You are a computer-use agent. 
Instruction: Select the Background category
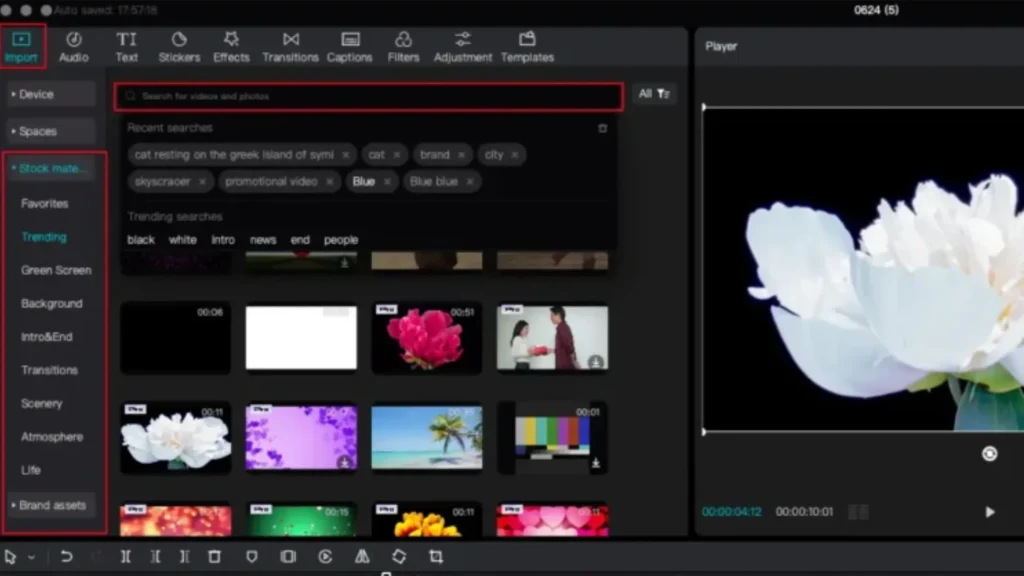tap(52, 304)
